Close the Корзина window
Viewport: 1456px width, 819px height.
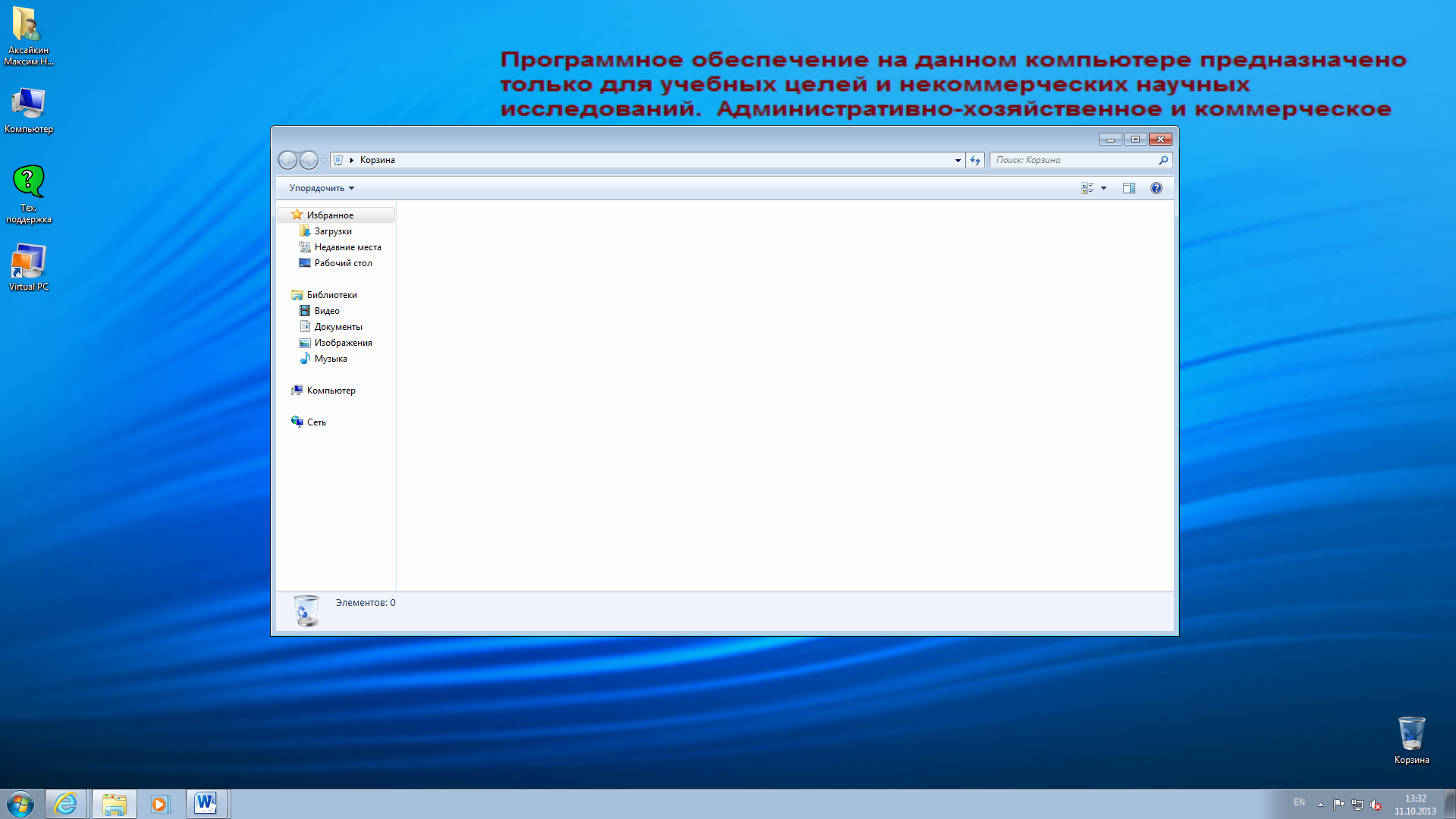click(1160, 139)
